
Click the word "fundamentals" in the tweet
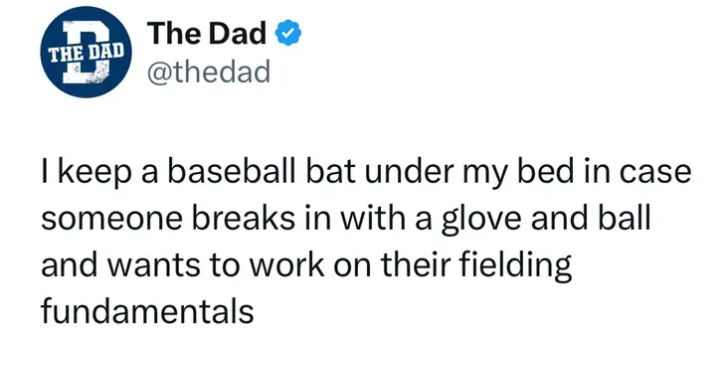(x=147, y=310)
